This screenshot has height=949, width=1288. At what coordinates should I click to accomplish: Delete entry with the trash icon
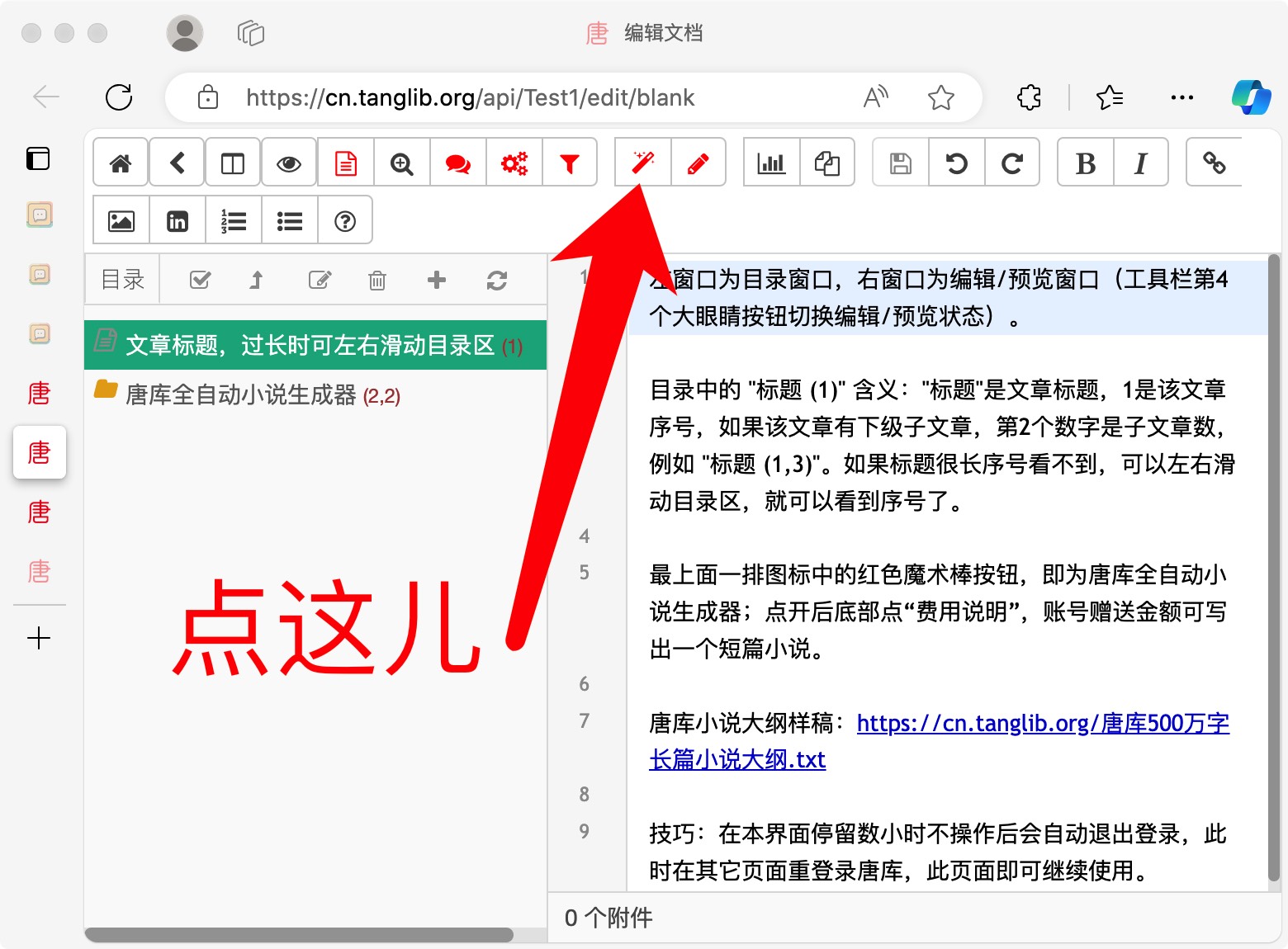(376, 280)
